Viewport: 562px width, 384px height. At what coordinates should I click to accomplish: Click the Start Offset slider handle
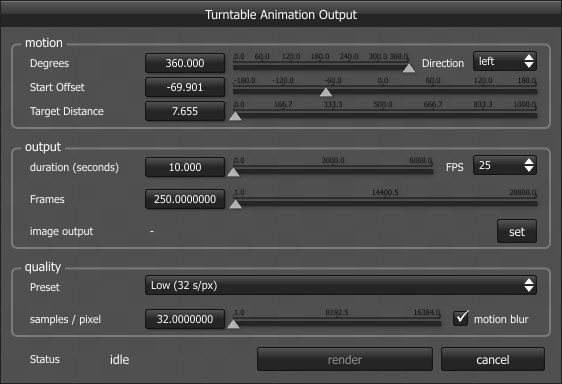[x=325, y=92]
